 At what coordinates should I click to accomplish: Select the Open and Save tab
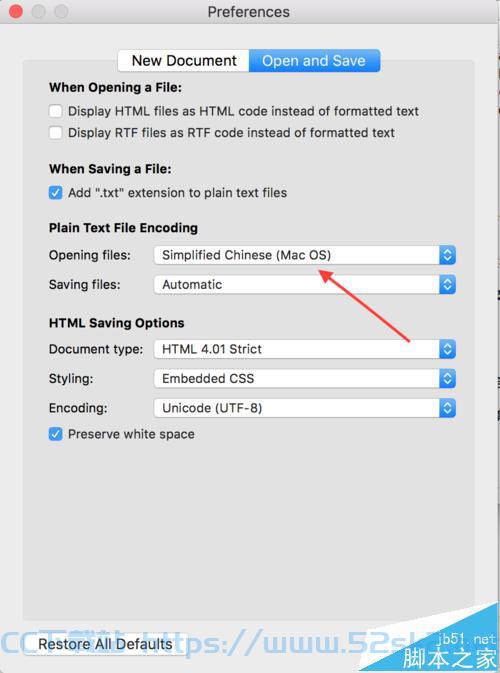click(314, 61)
